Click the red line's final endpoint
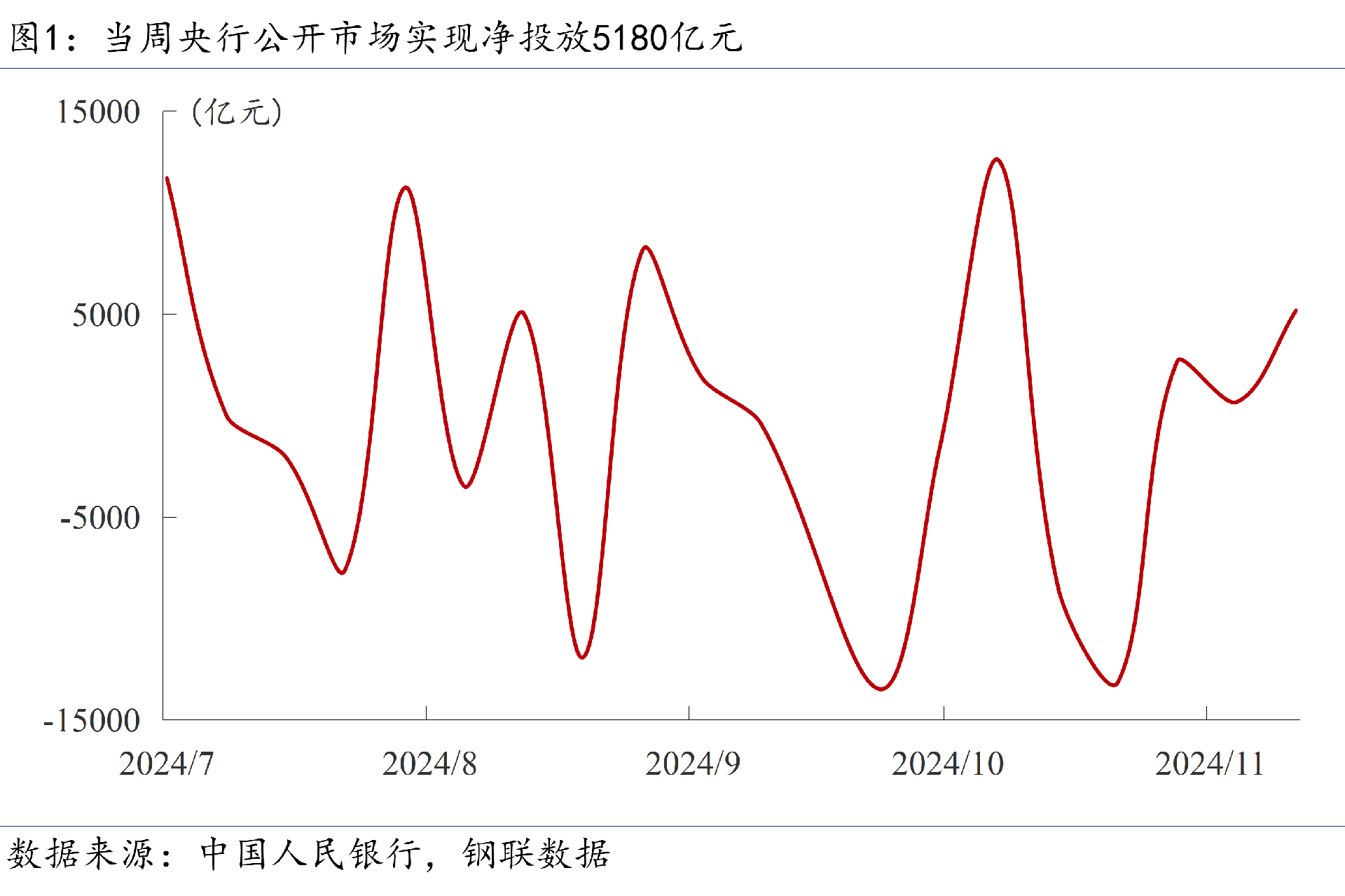 pyautogui.click(x=1295, y=310)
